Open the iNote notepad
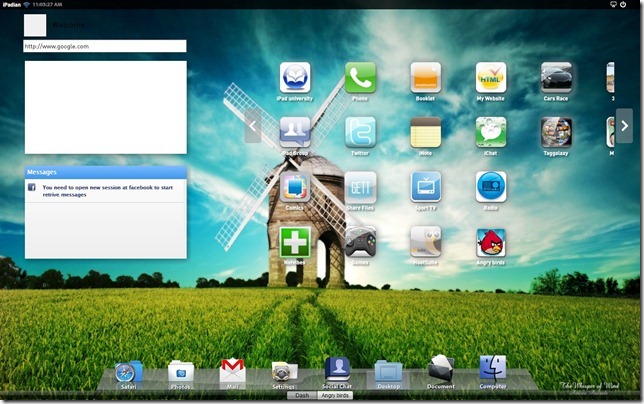The image size is (644, 404). (x=426, y=132)
